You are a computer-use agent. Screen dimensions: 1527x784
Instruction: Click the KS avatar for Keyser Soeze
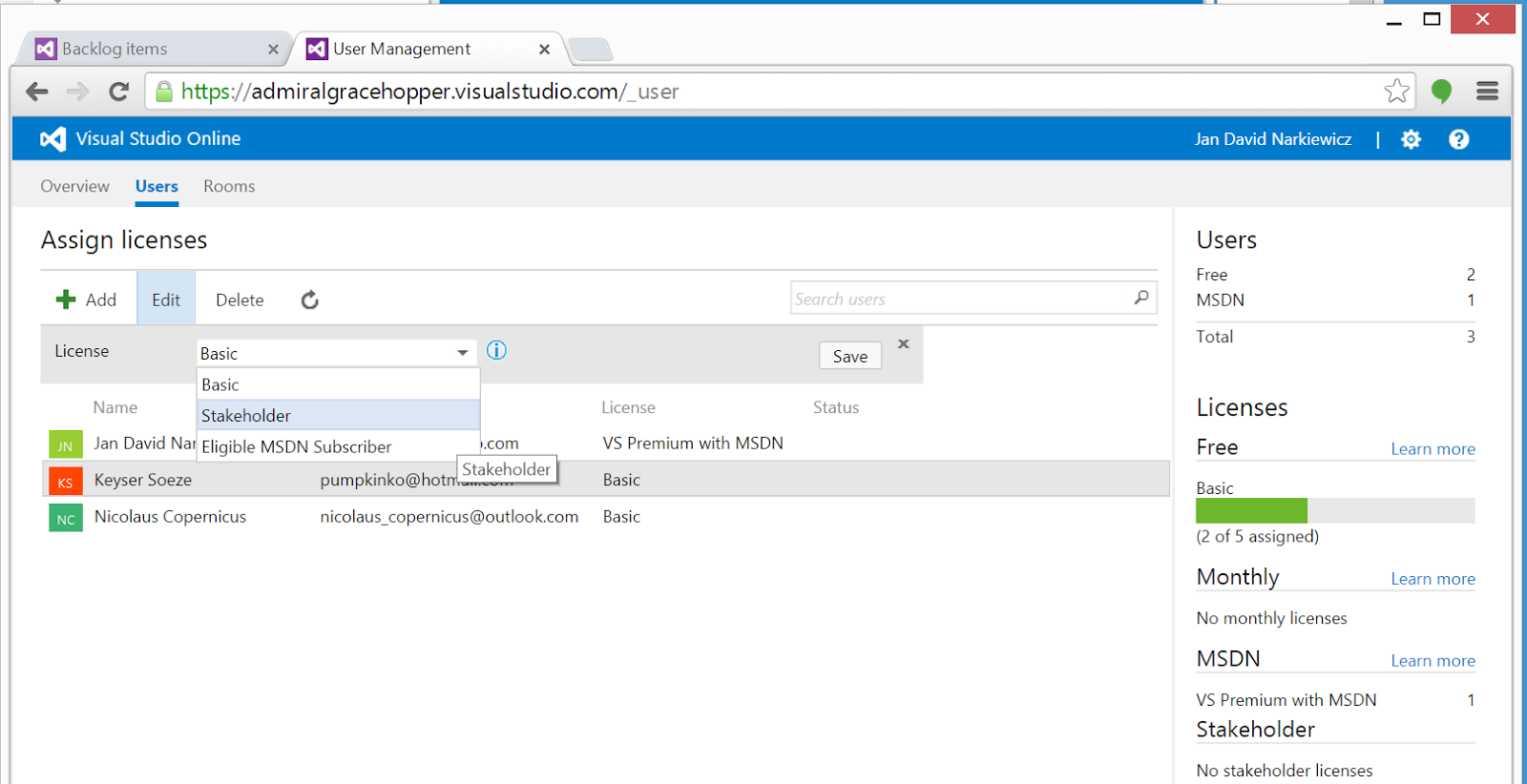65,481
